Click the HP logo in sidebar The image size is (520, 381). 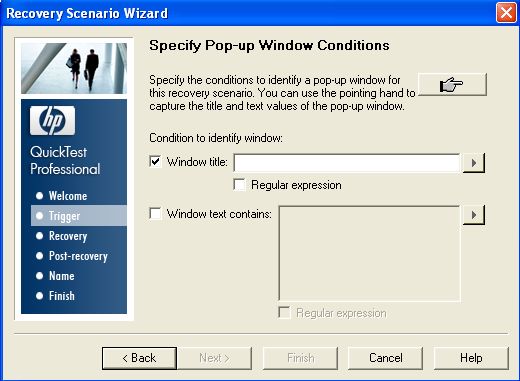point(52,121)
